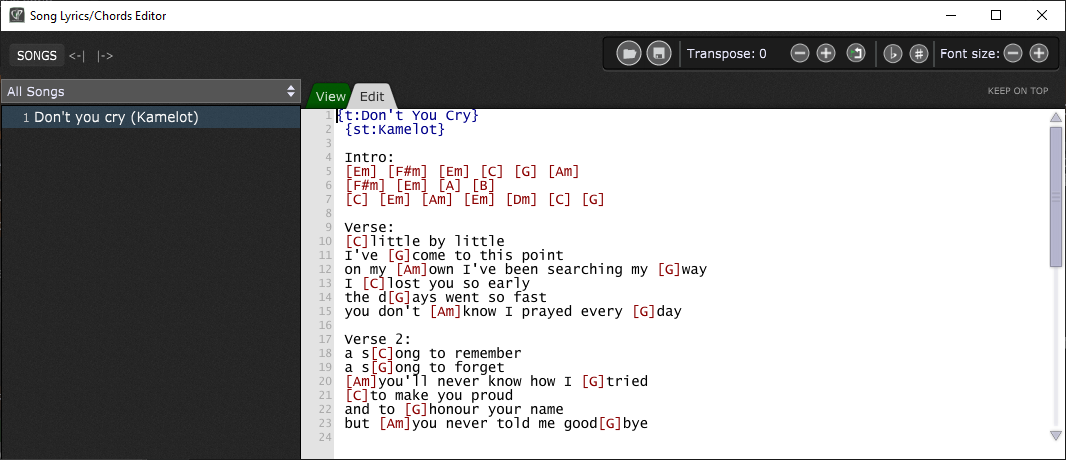
Task: Increase font size with plus button
Action: click(1039, 54)
